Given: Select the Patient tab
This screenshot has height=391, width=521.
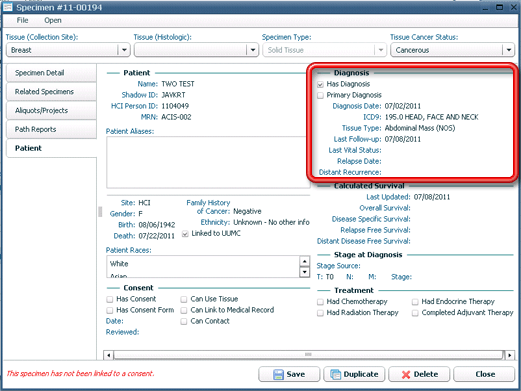Looking at the screenshot, I should pos(51,148).
